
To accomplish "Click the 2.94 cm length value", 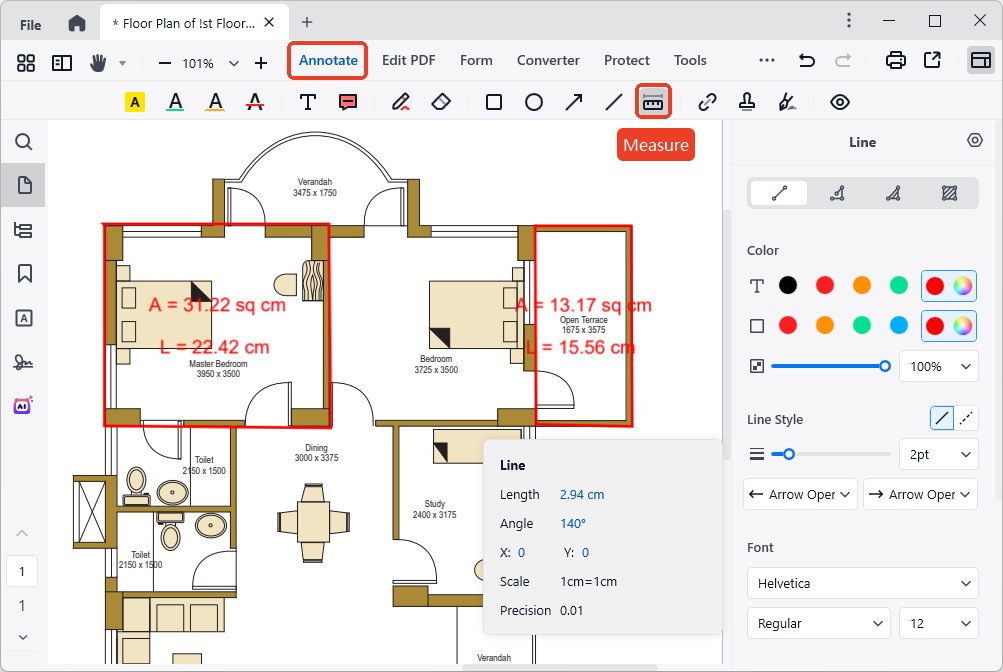I will [581, 494].
